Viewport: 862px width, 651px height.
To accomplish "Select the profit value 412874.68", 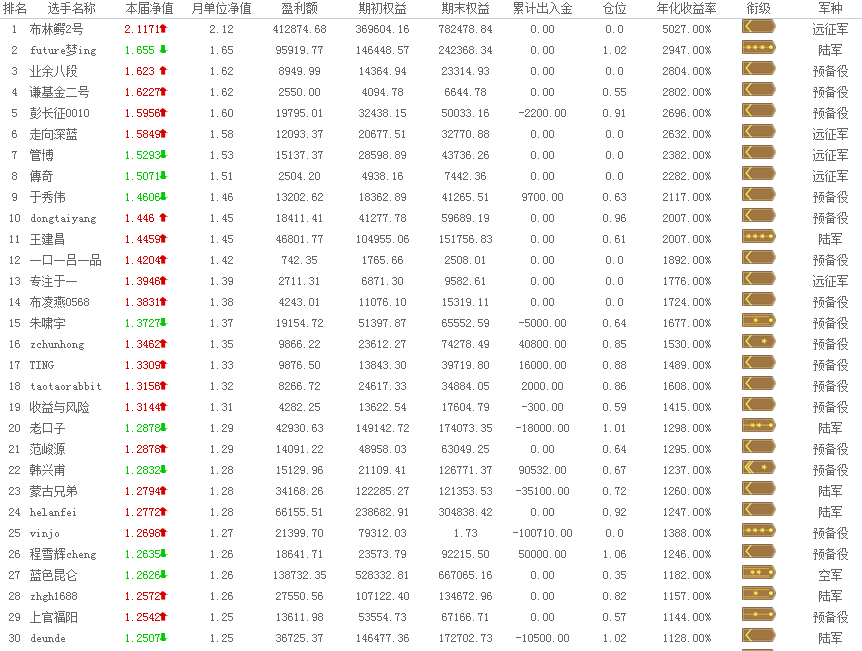I will (299, 29).
